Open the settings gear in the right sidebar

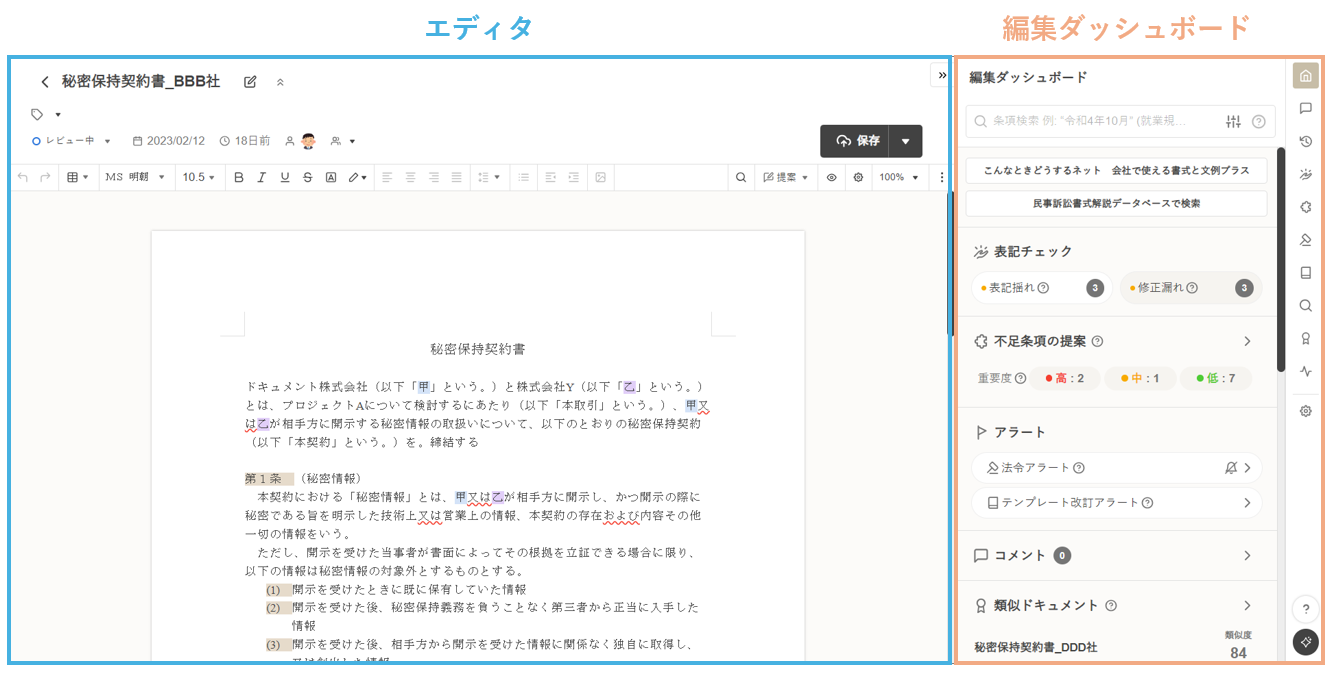(1305, 411)
